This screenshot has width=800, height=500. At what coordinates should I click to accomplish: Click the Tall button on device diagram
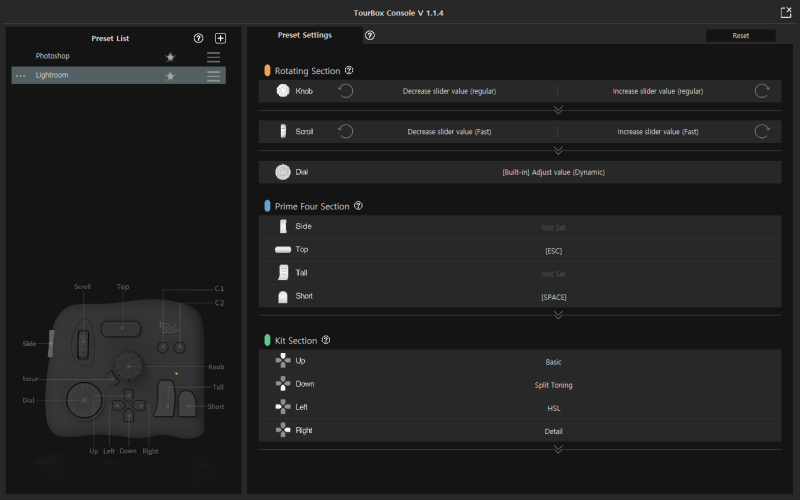coord(164,398)
